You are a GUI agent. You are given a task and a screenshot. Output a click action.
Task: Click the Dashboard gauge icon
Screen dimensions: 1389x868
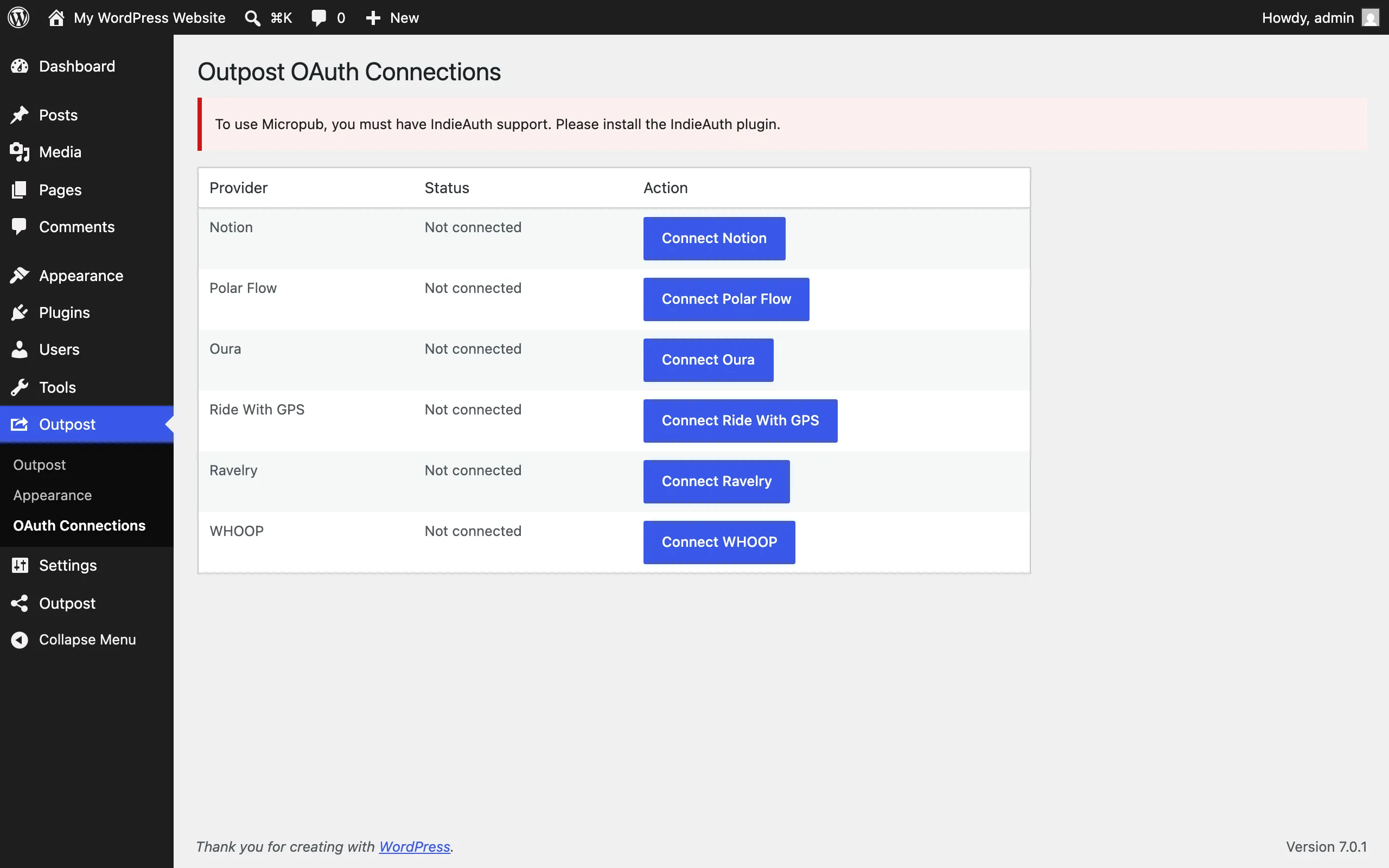pos(20,66)
